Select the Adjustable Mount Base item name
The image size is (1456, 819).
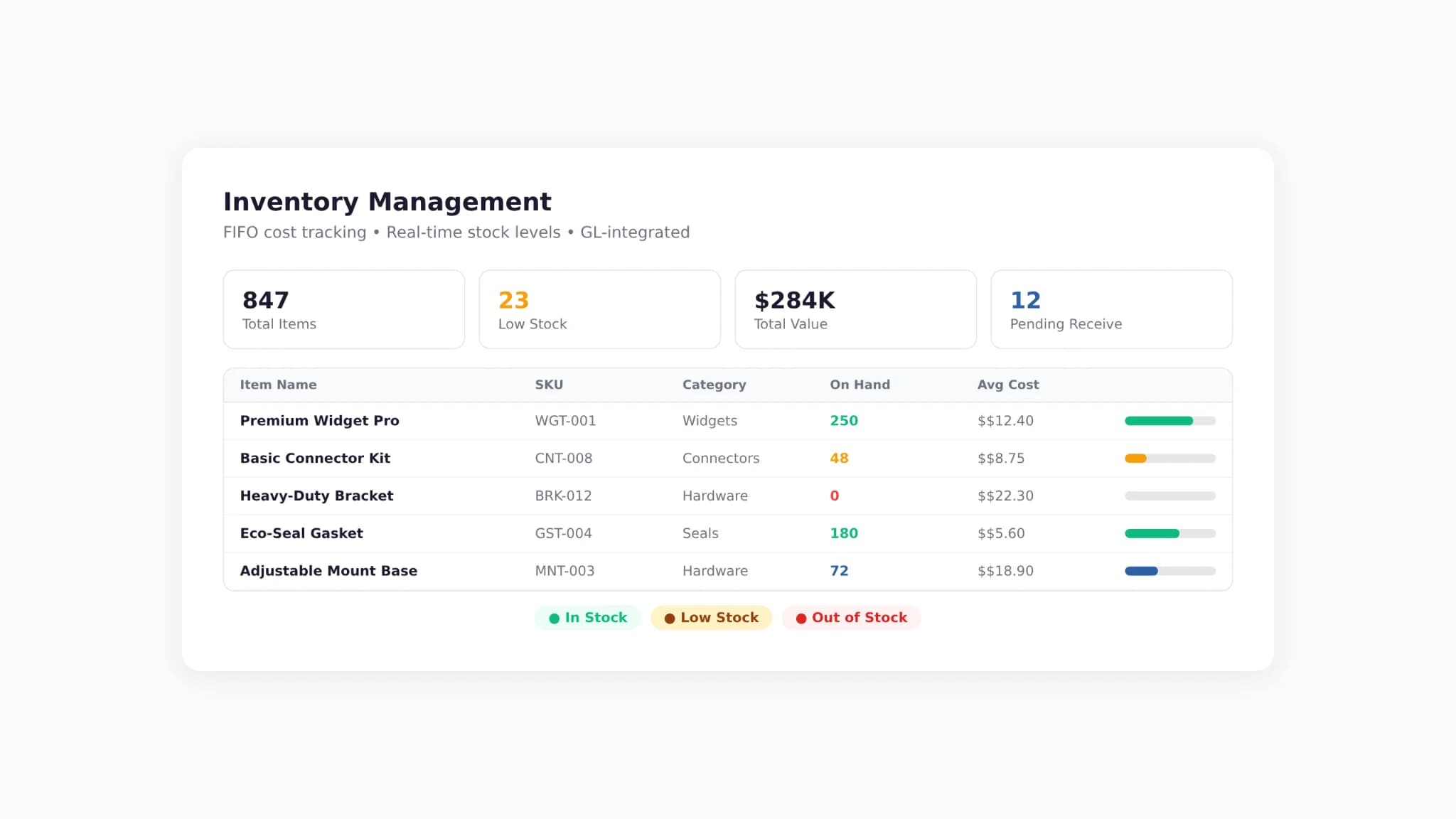tap(328, 571)
